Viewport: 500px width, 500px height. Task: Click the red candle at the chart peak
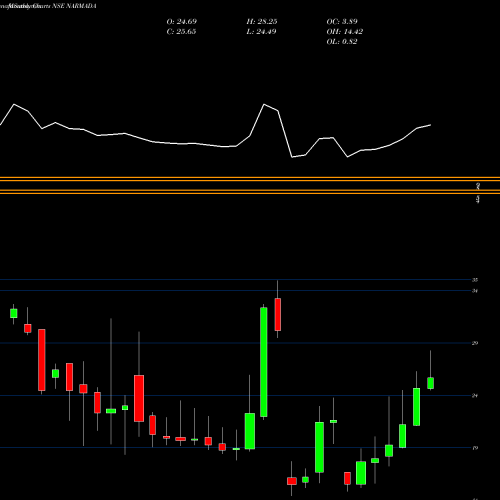tap(278, 314)
